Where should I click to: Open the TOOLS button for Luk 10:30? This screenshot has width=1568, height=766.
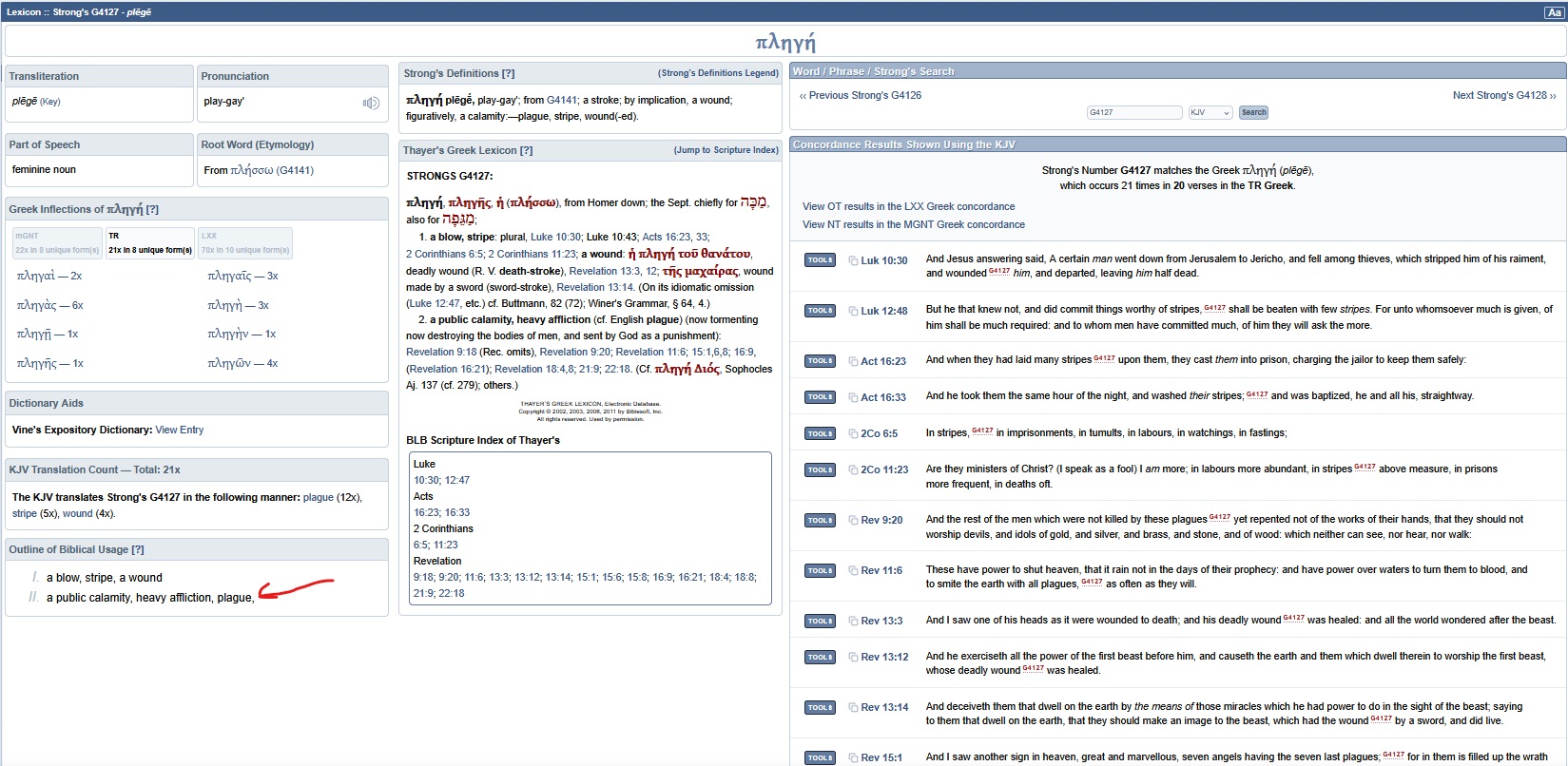point(820,259)
